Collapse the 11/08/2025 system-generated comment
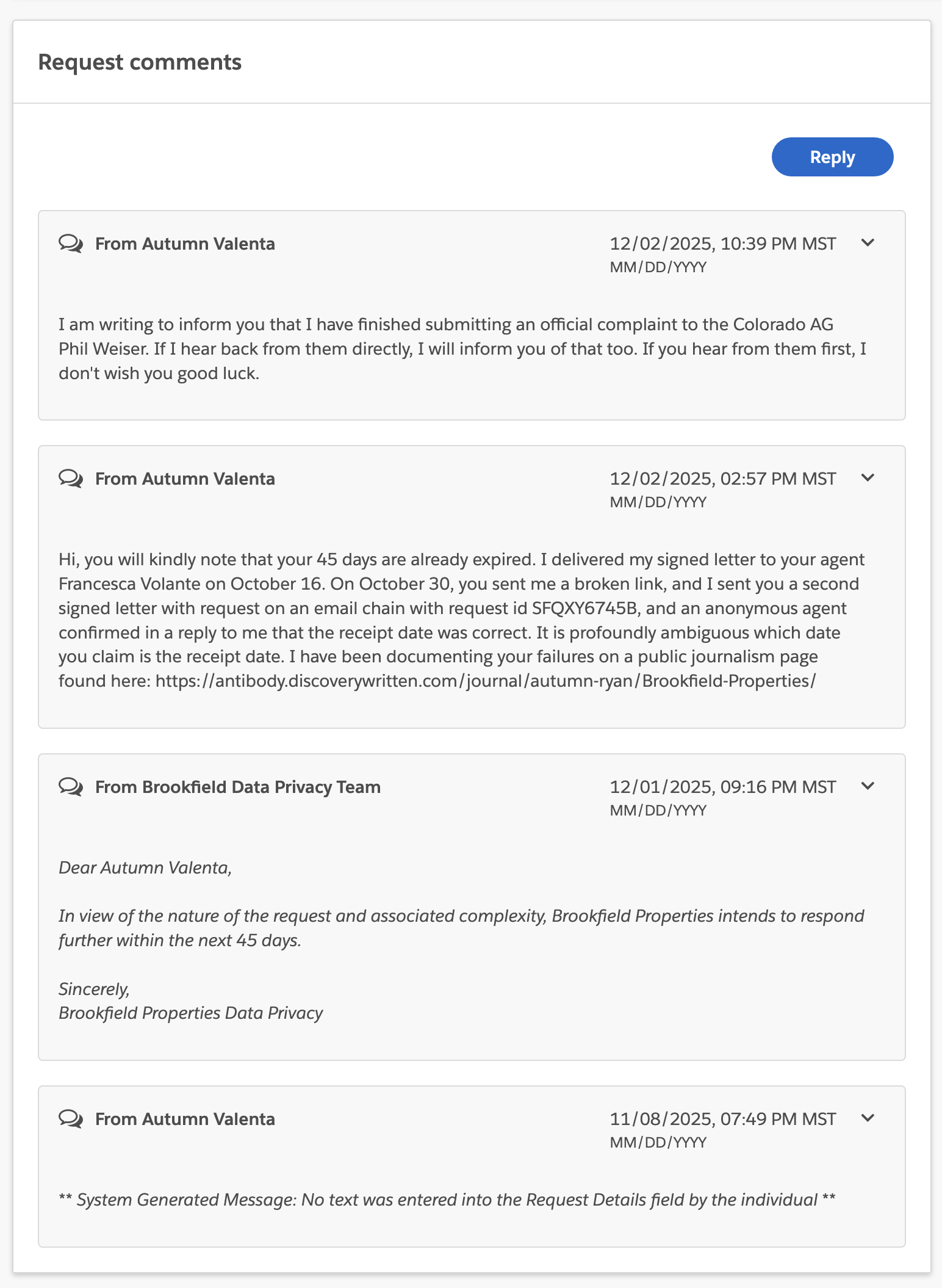The width and height of the screenshot is (942, 1288). click(x=869, y=1118)
